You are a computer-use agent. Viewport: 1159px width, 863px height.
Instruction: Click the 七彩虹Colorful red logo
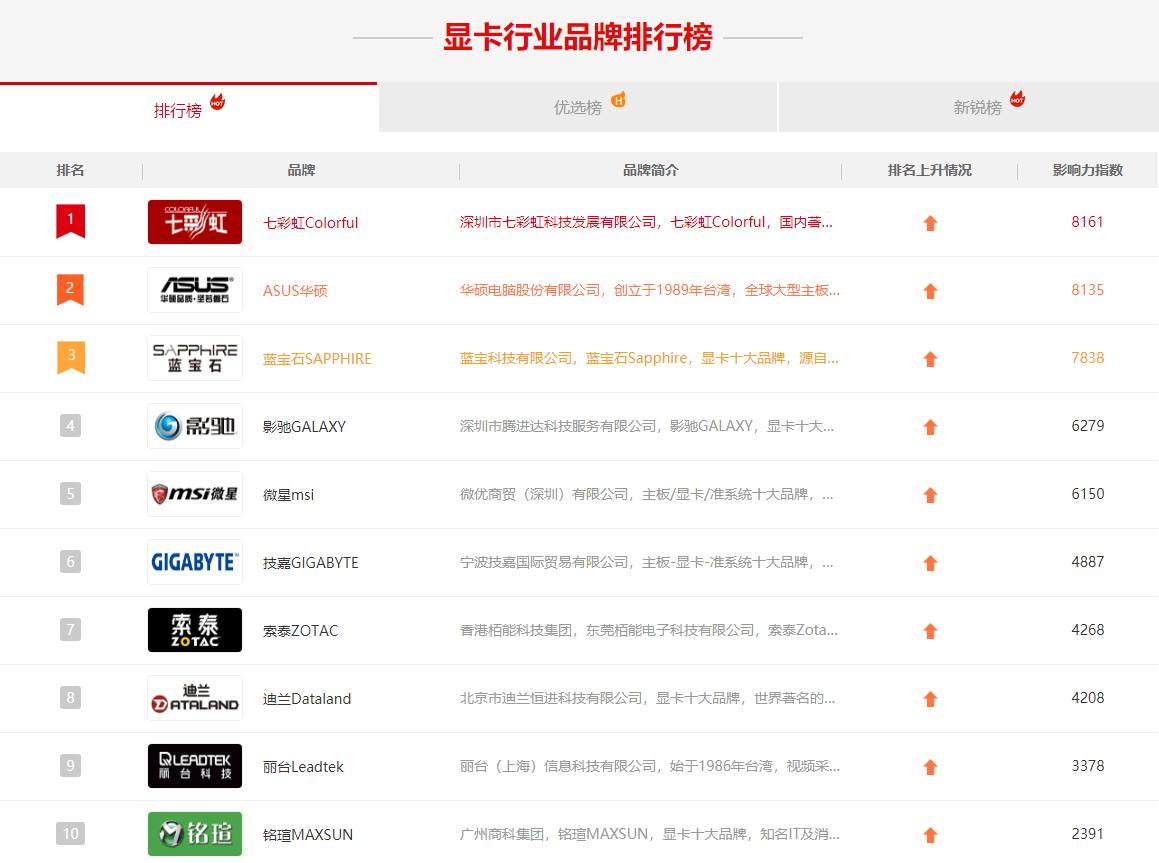pos(194,222)
